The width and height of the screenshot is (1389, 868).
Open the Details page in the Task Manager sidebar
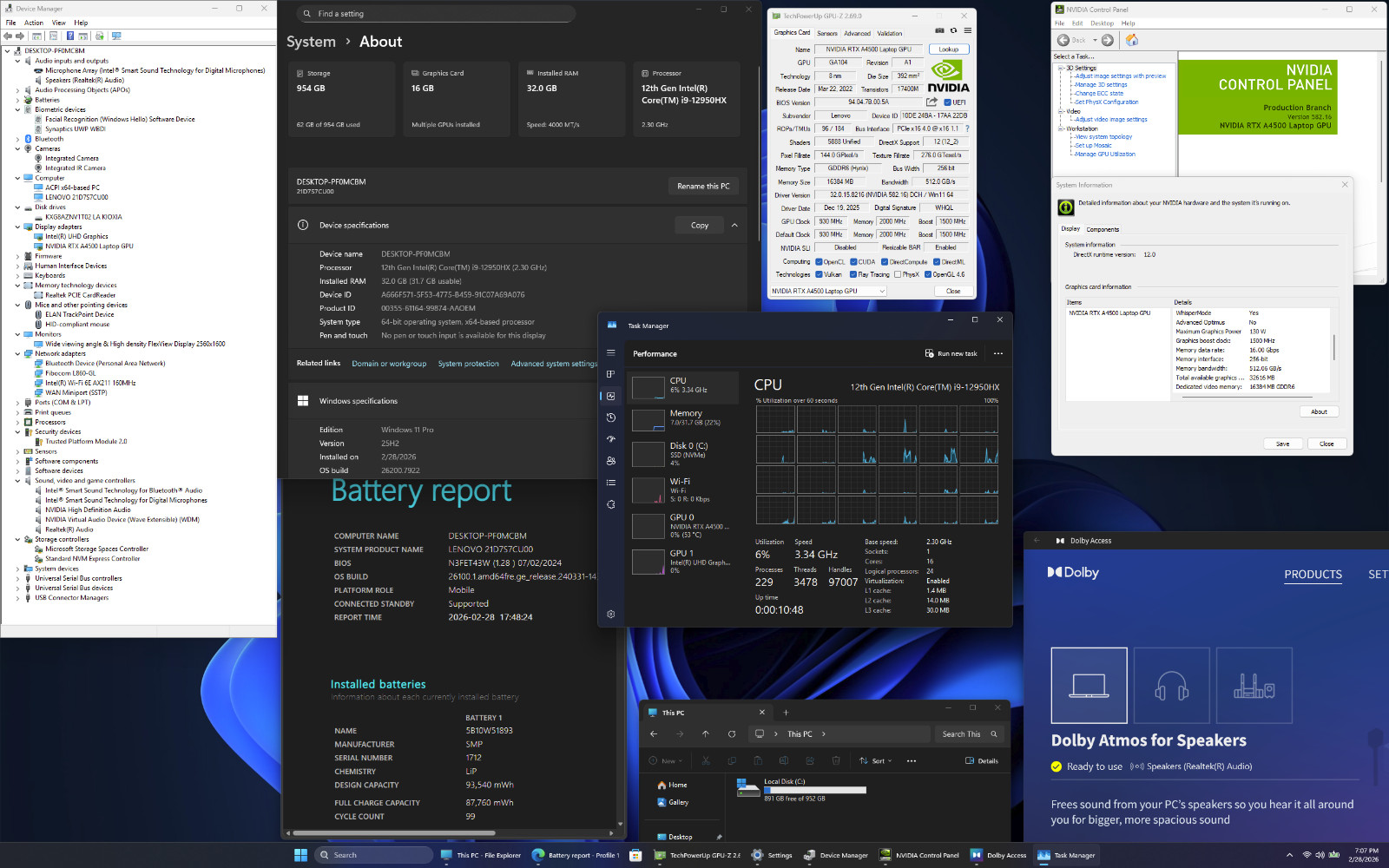tap(611, 483)
